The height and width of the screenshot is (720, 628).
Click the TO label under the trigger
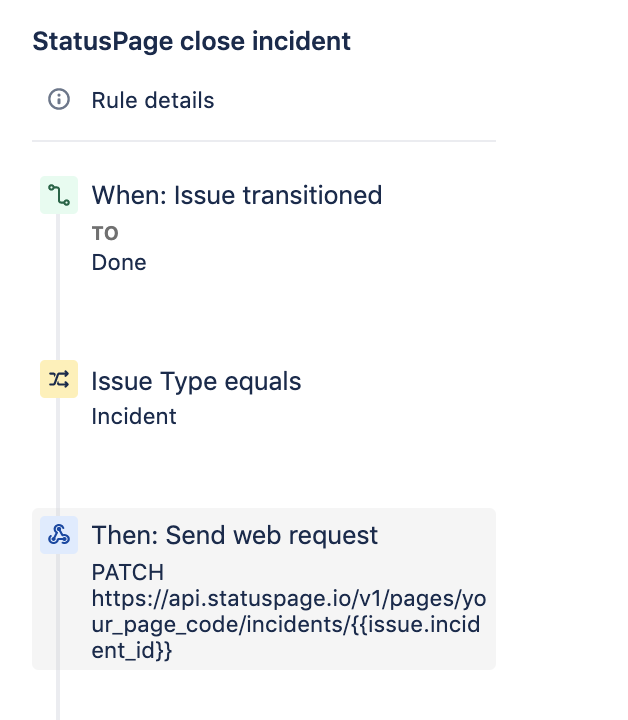coord(105,234)
